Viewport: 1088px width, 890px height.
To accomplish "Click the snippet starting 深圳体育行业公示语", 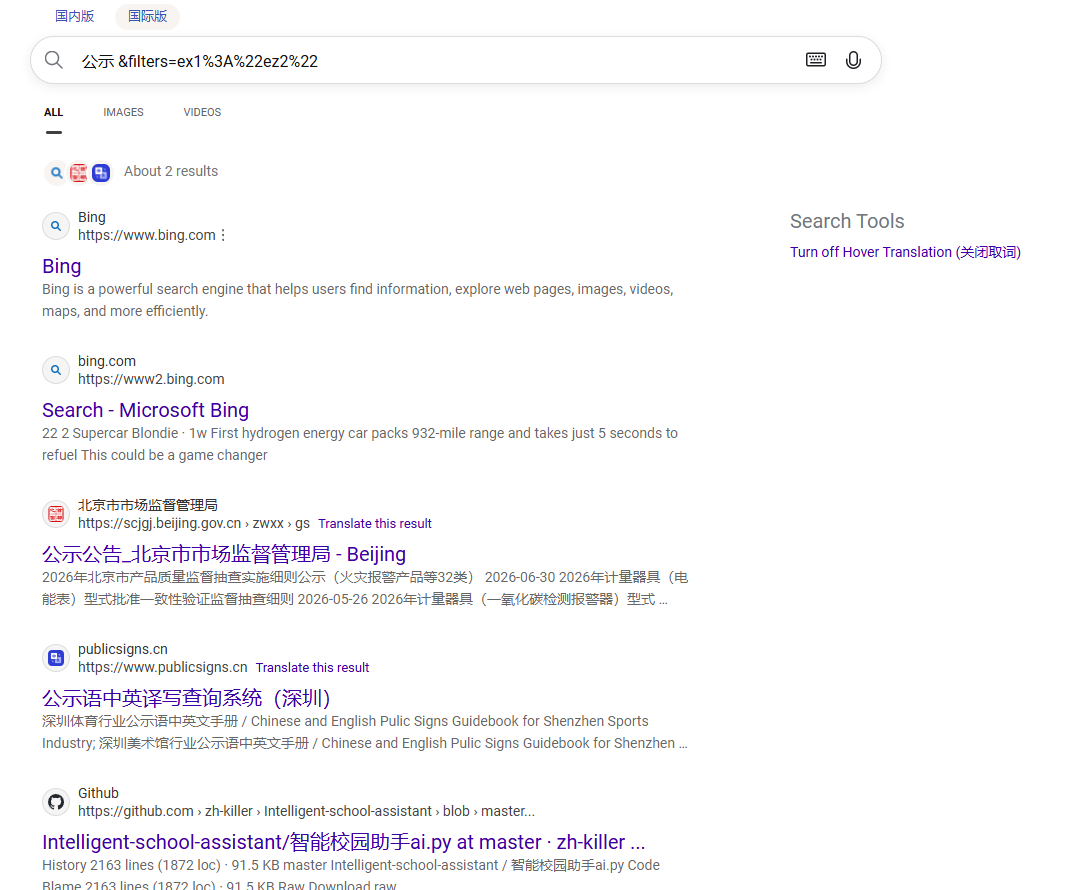I will (365, 732).
